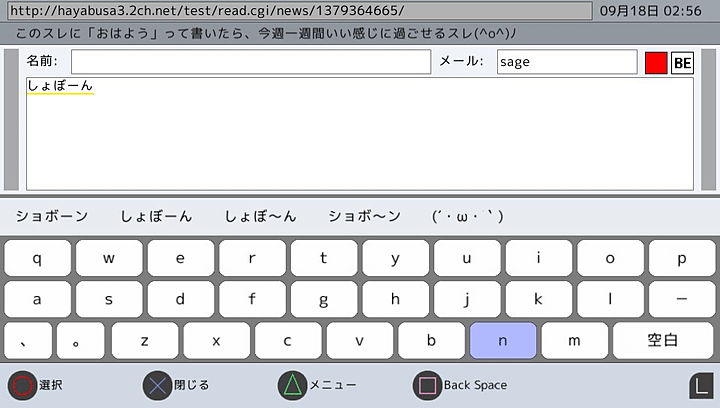Select the ショボーン conversion candidate
This screenshot has height=408, width=720.
[x=52, y=216]
